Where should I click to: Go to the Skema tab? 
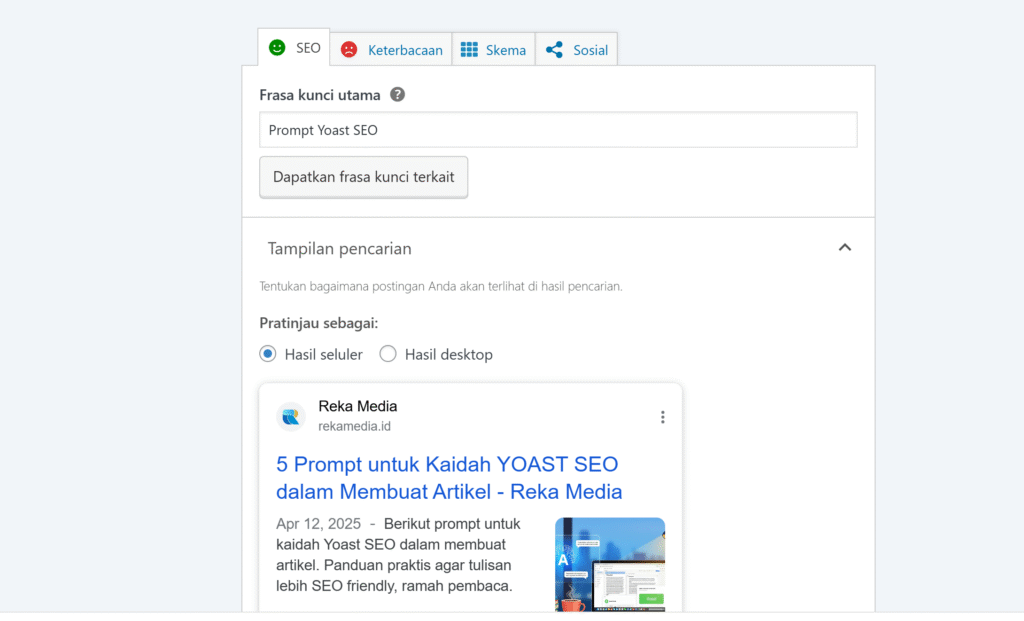pyautogui.click(x=505, y=50)
